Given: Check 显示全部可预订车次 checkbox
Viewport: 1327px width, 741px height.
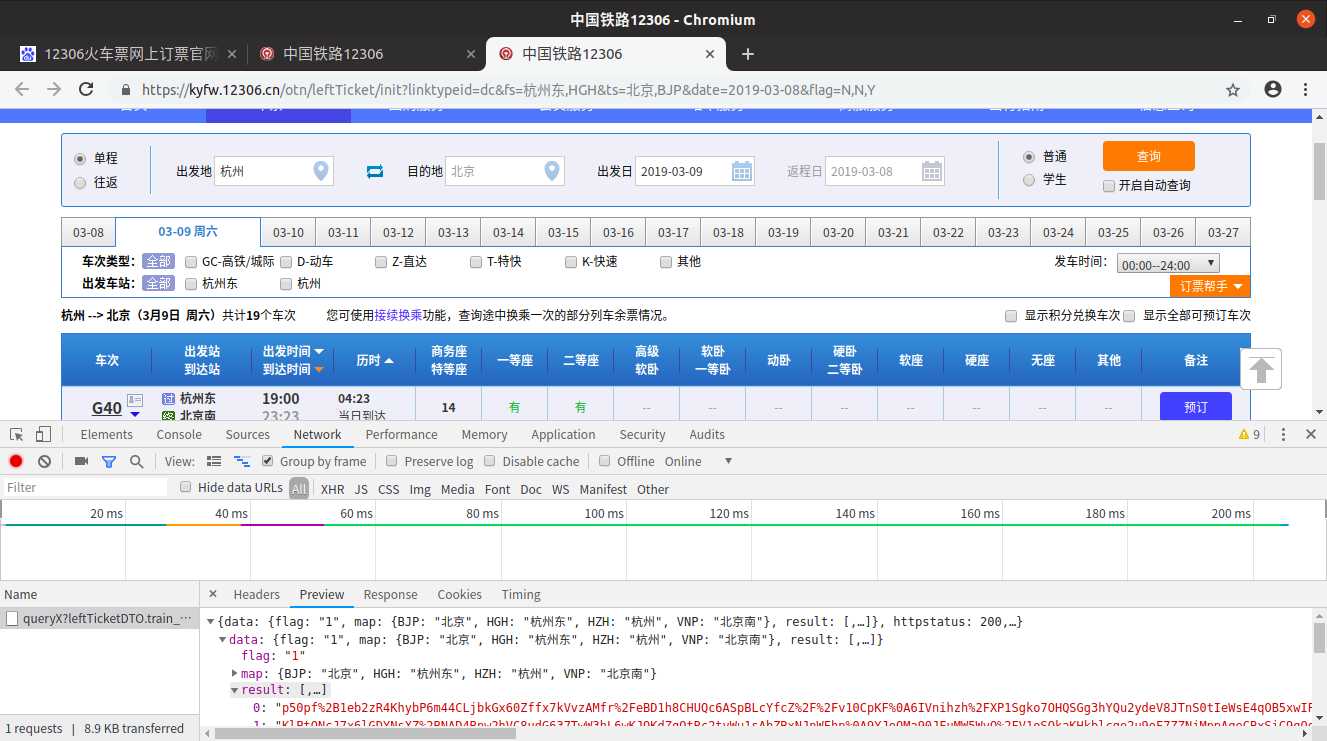Looking at the screenshot, I should 1129,316.
